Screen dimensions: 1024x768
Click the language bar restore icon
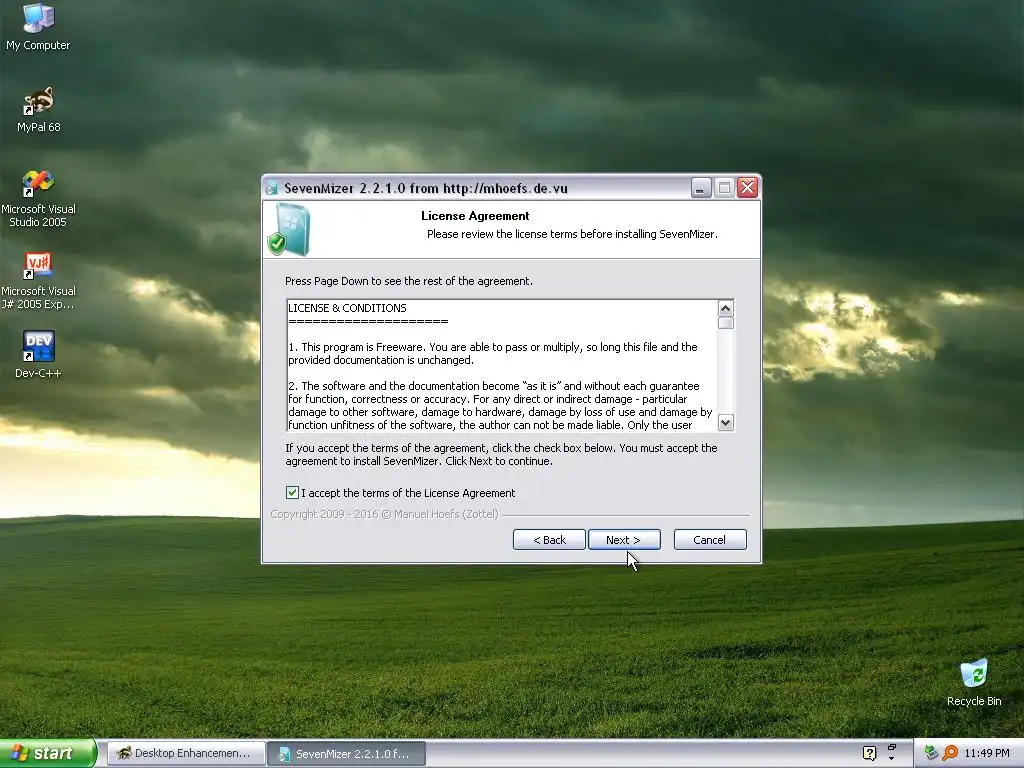point(891,748)
